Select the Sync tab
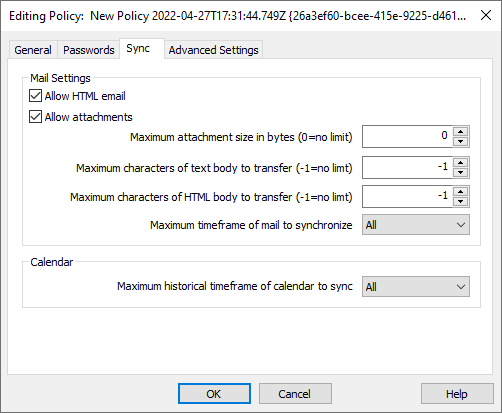This screenshot has width=502, height=413. pos(138,49)
